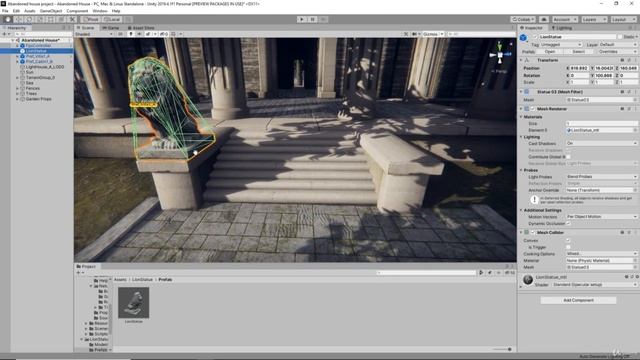Open the Transform component help icon
This screenshot has width=640, height=360.
point(622,60)
